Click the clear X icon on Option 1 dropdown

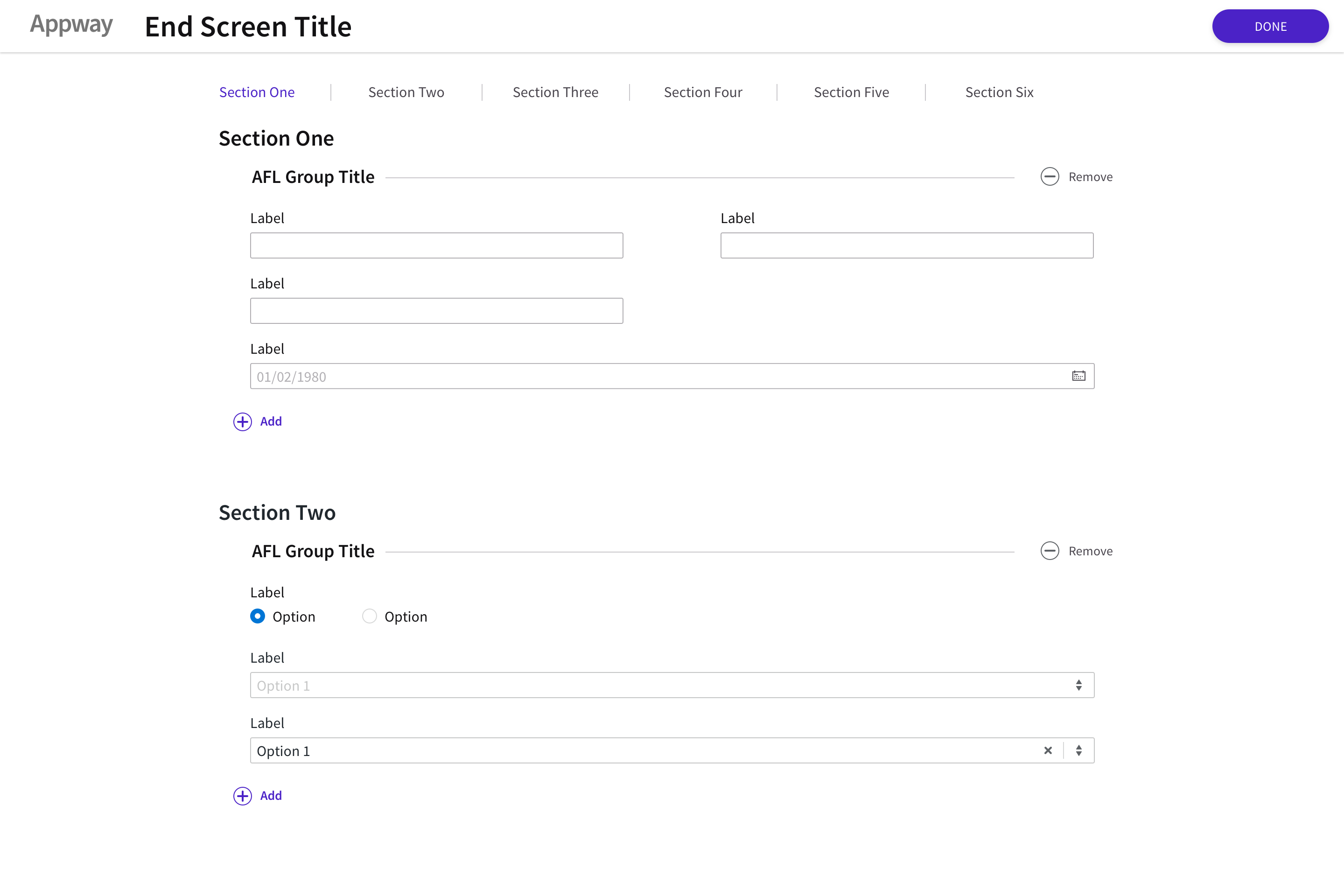(1048, 750)
